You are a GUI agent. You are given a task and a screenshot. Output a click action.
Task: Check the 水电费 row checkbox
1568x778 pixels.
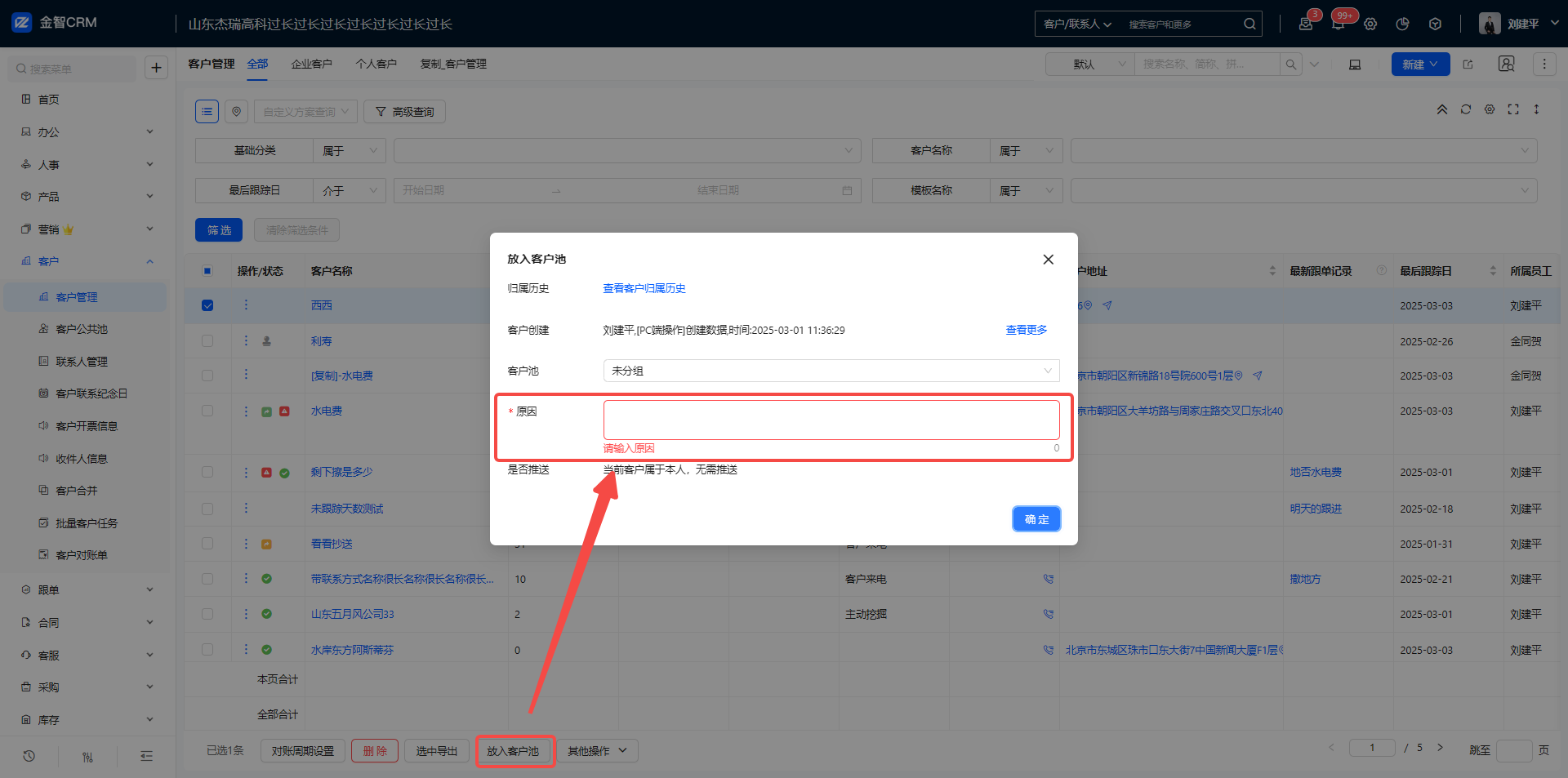pyautogui.click(x=207, y=411)
